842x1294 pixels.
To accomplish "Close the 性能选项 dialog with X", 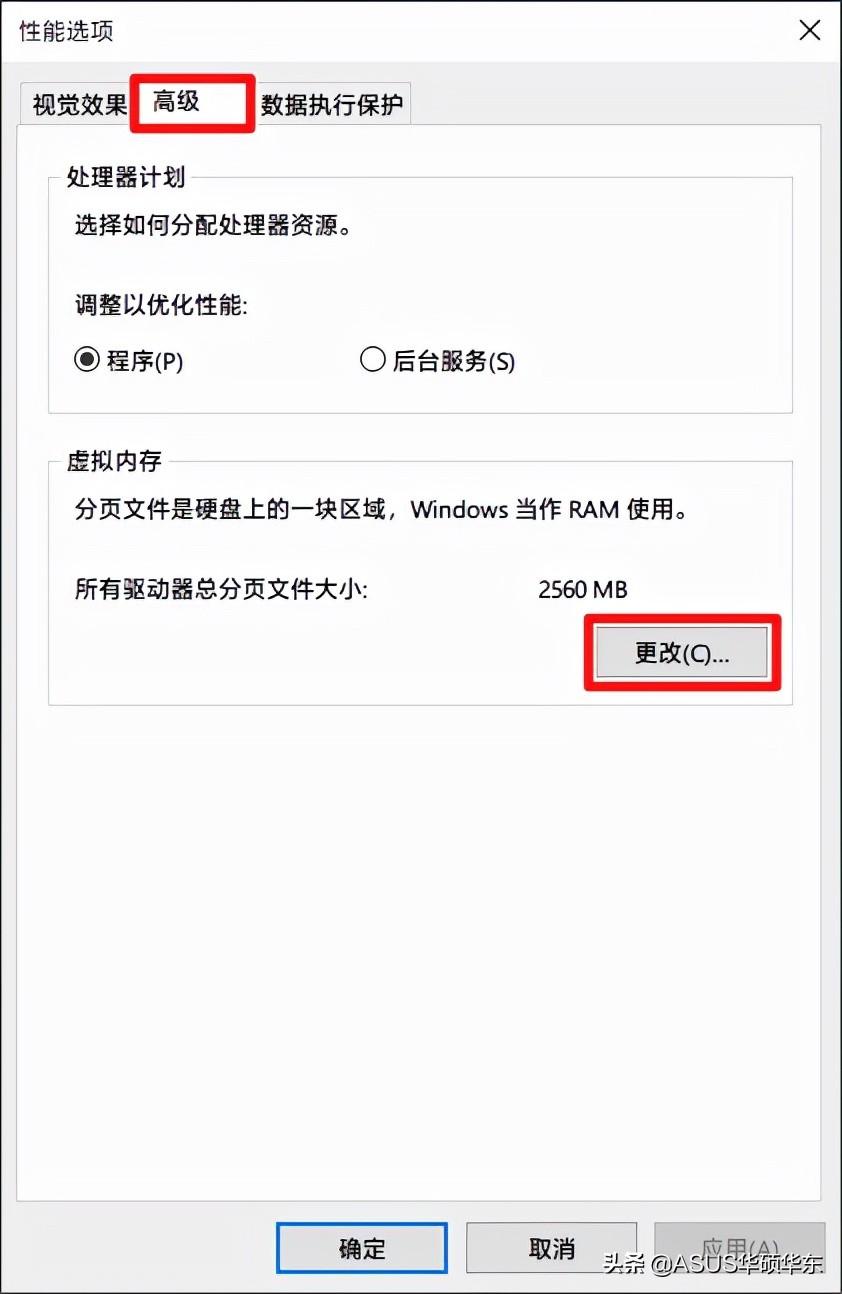I will pyautogui.click(x=810, y=30).
